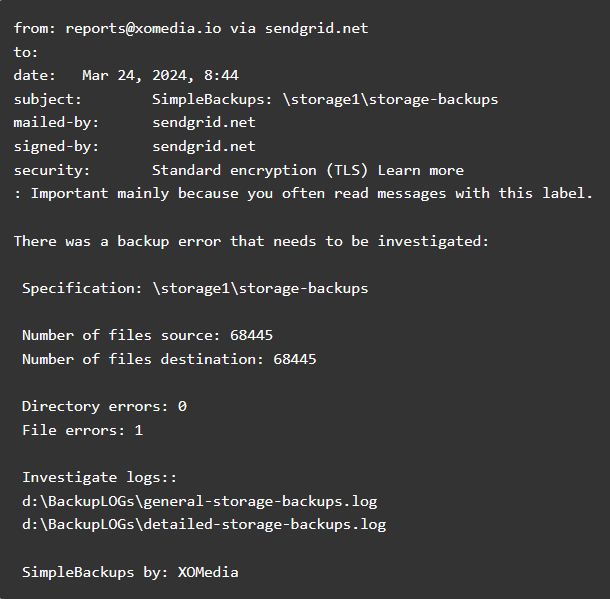Click the Important label explanation line
The width and height of the screenshot is (610, 599).
[303, 193]
